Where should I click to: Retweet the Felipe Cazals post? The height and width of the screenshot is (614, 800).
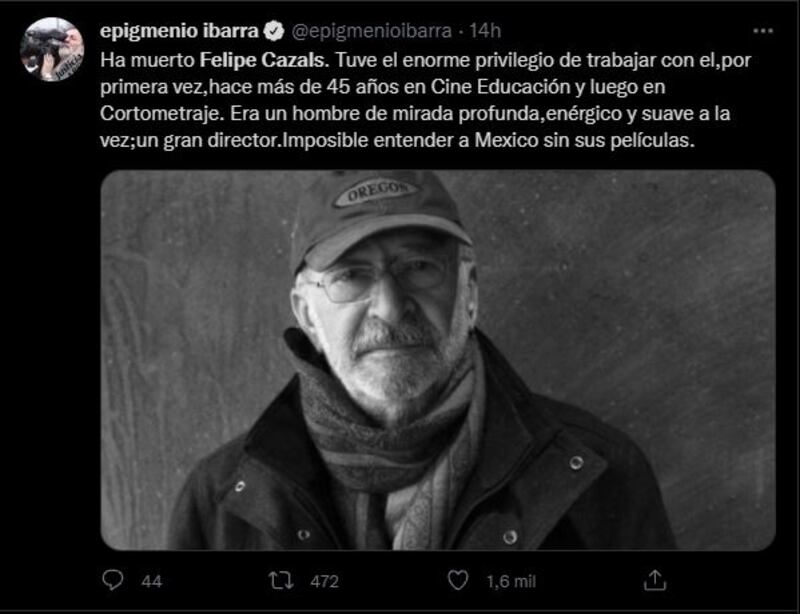(281, 580)
